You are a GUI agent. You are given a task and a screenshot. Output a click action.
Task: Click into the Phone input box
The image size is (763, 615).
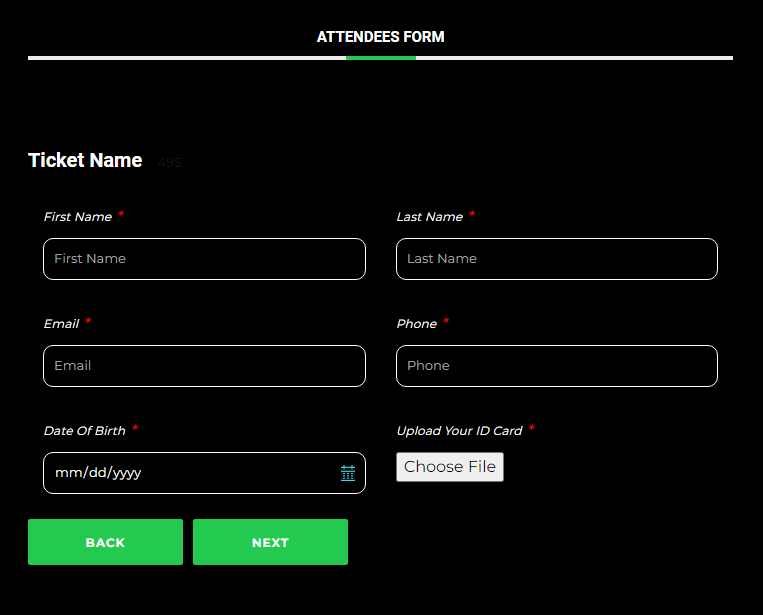click(557, 366)
